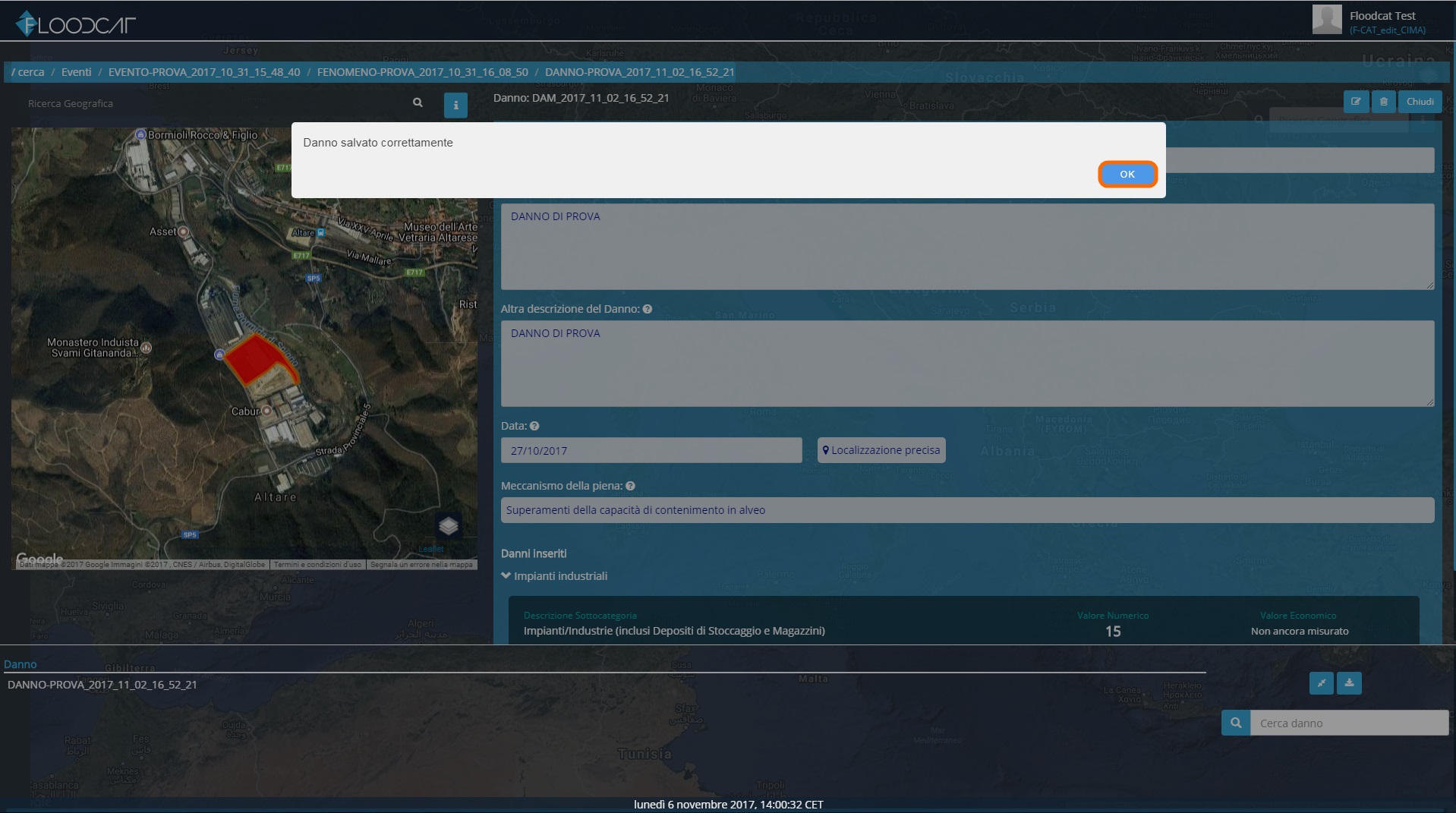Click the Floodcat logo
1456x813 pixels.
coord(75,24)
